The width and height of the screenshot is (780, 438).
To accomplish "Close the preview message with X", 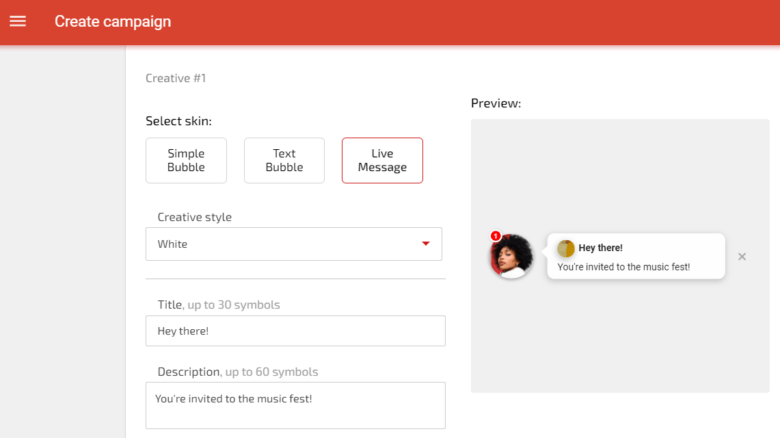I will pyautogui.click(x=742, y=257).
